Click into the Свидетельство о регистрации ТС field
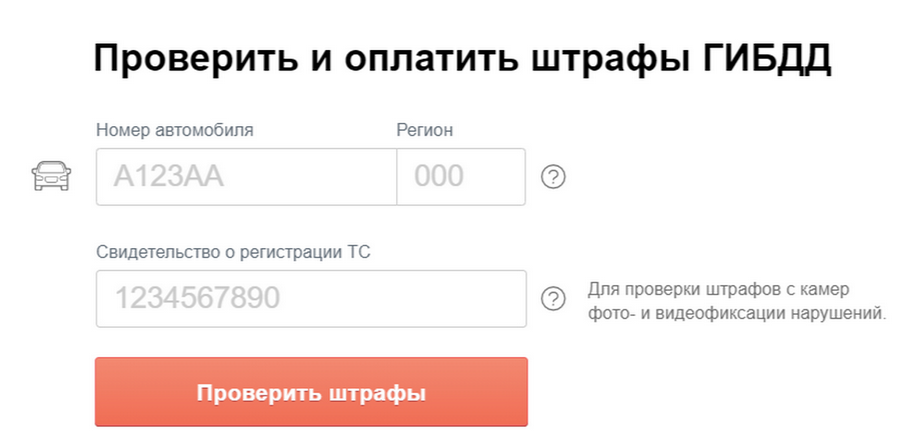The height and width of the screenshot is (443, 900). (311, 299)
